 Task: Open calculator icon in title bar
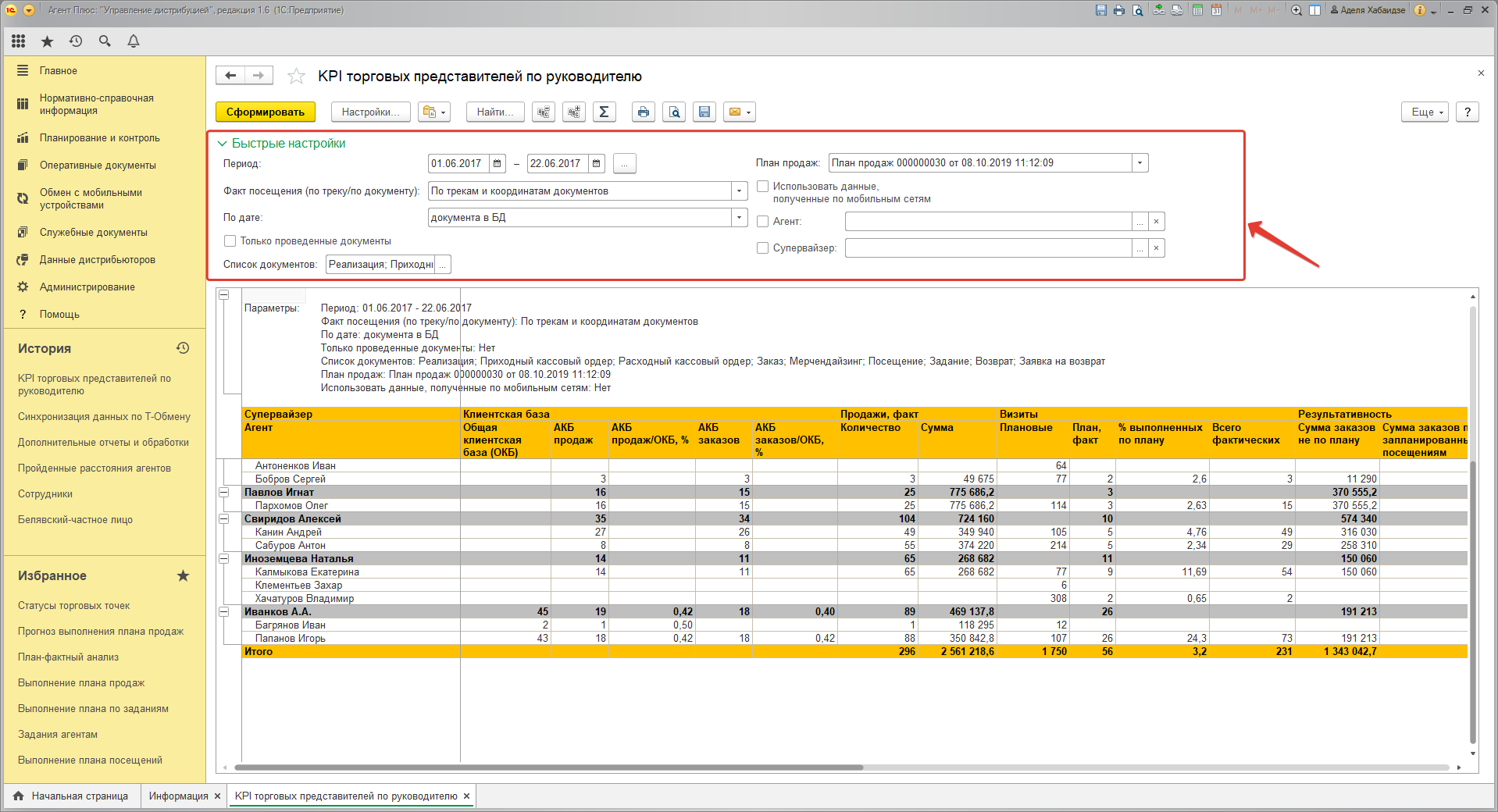click(1197, 10)
